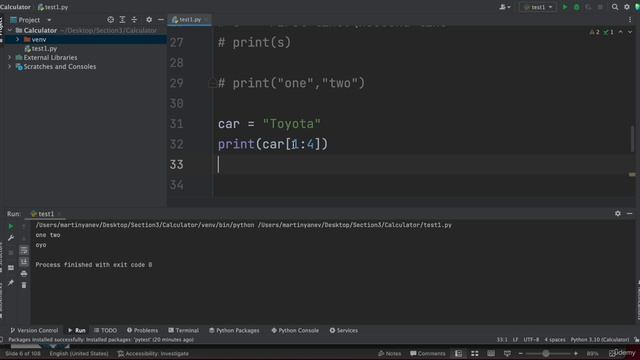Collapse all items in the Project tree
This screenshot has width=640, height=360.
click(x=134, y=20)
